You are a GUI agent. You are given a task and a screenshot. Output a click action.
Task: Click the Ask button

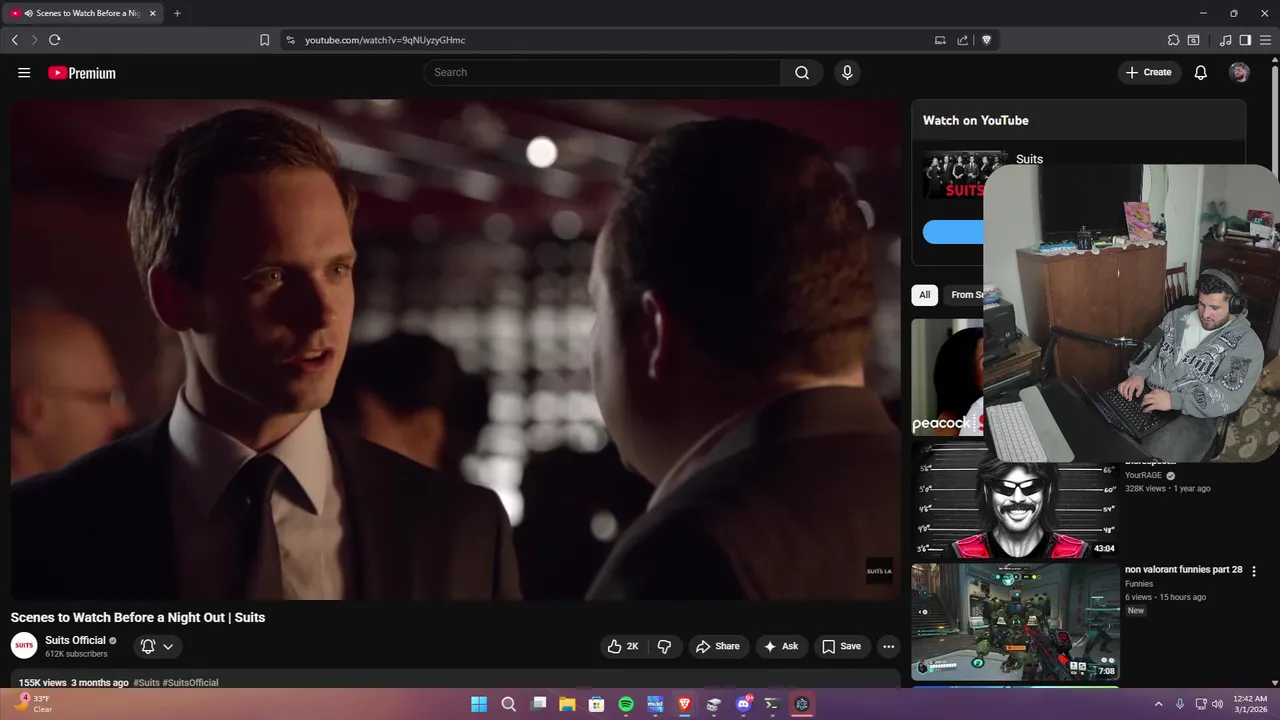[781, 646]
